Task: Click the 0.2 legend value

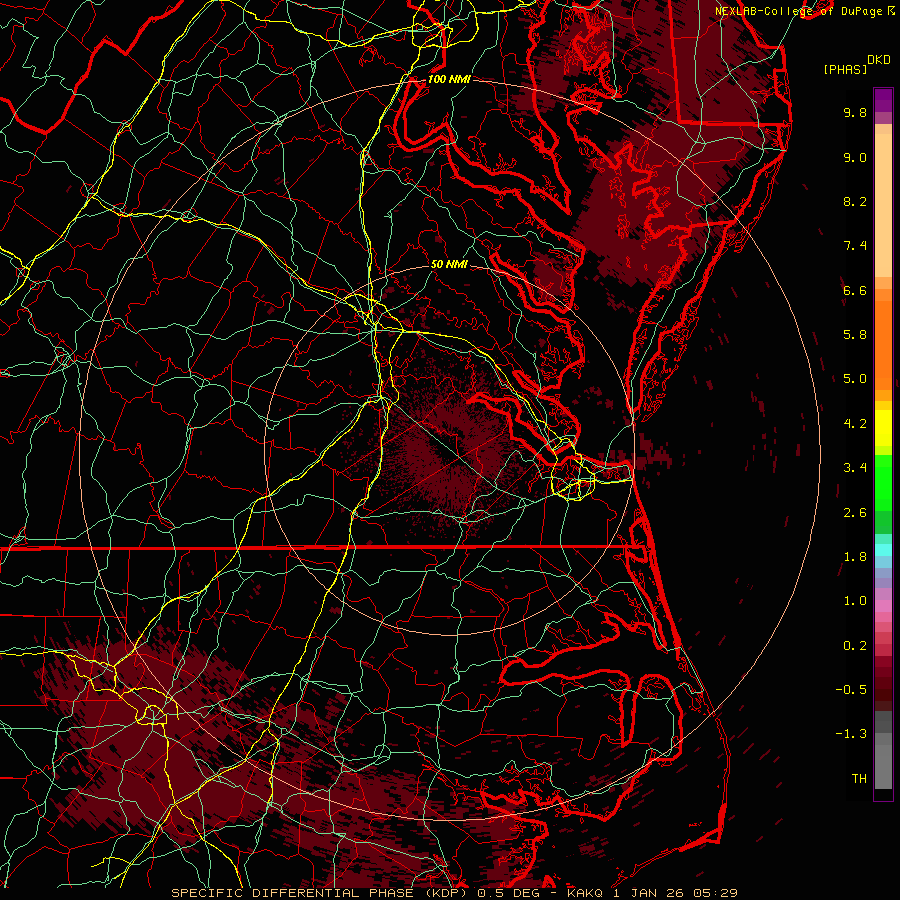Action: tap(855, 646)
